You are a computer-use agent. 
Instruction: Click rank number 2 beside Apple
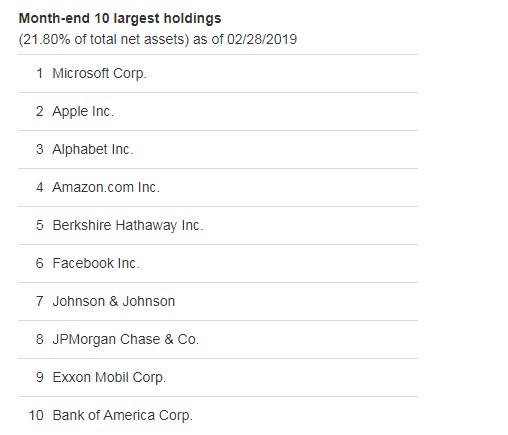pos(40,111)
